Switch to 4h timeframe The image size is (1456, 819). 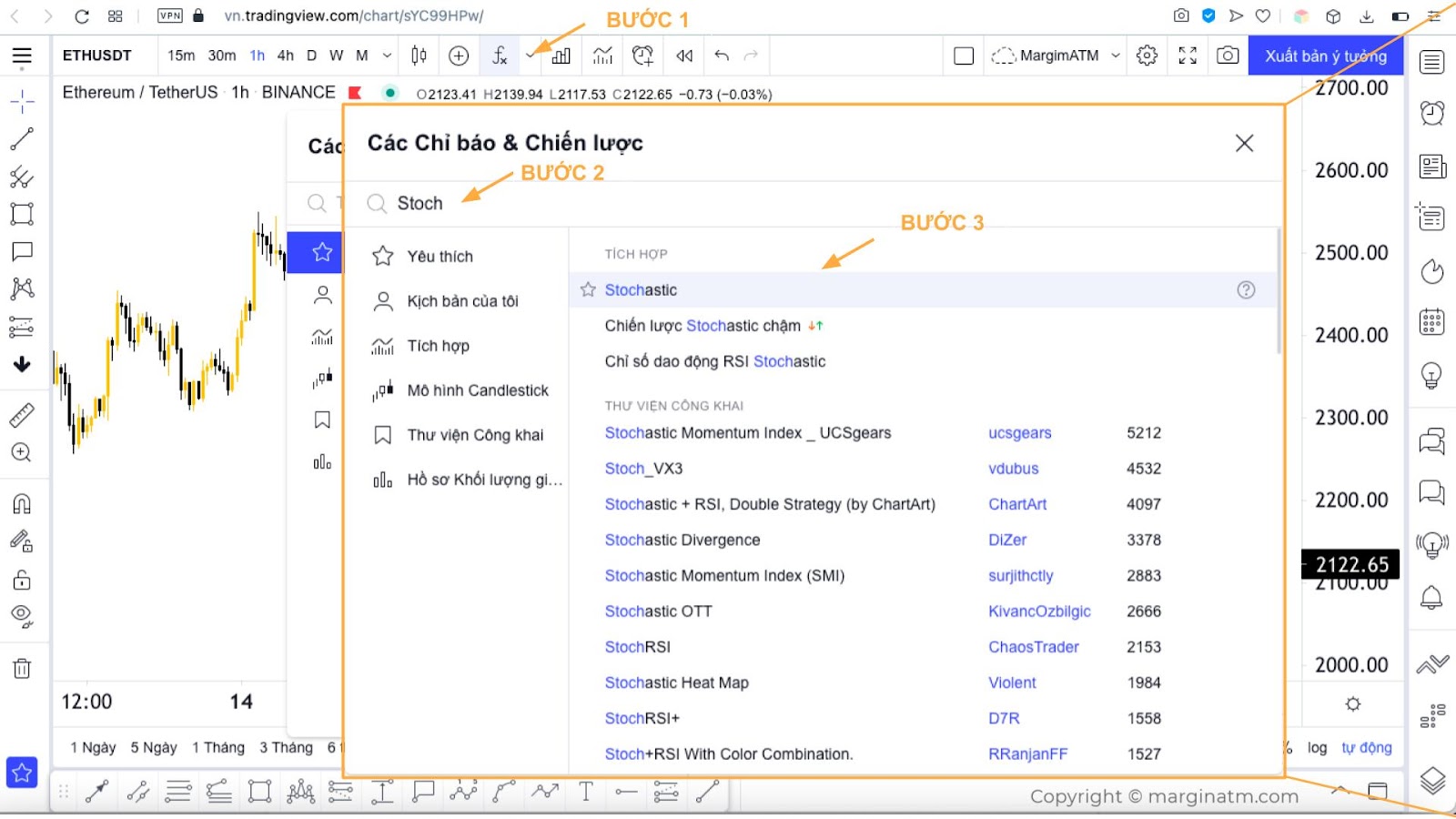click(285, 56)
